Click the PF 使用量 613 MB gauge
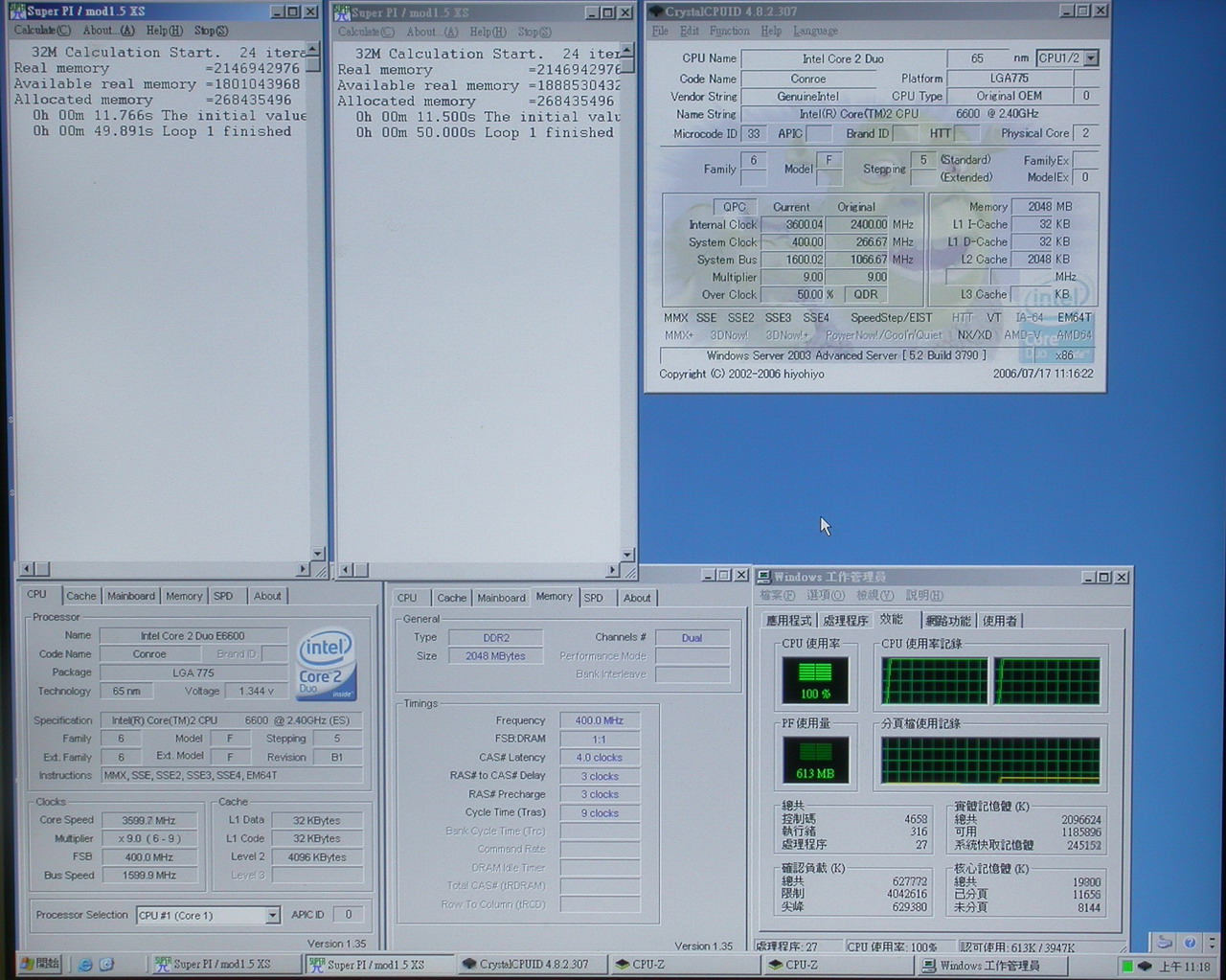This screenshot has height=980, width=1226. (x=815, y=760)
